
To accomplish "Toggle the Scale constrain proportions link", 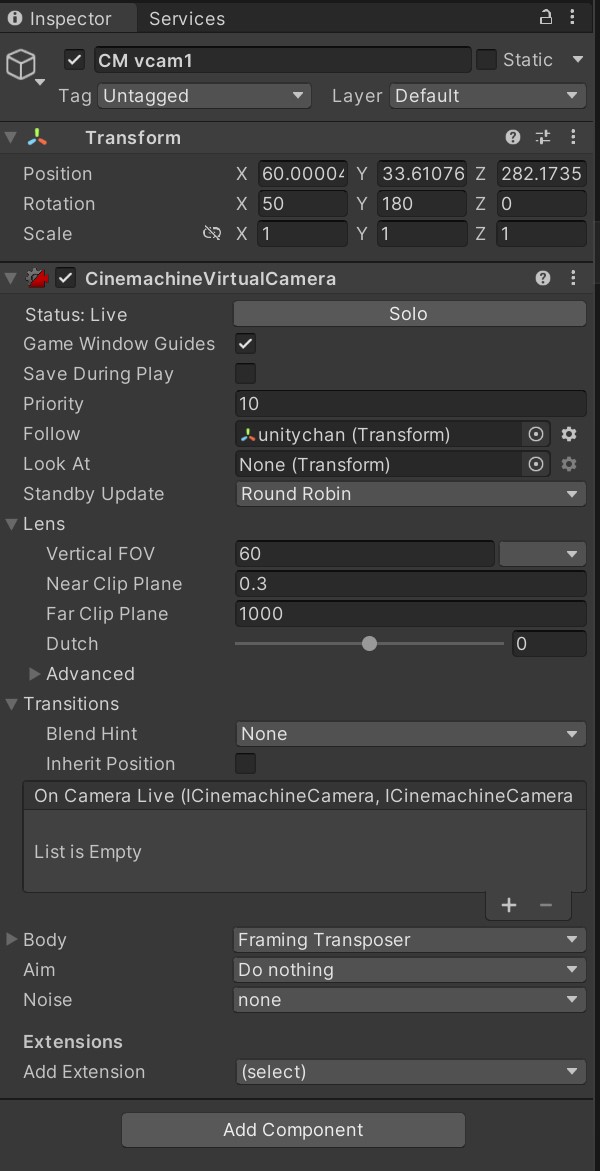I will click(x=211, y=233).
